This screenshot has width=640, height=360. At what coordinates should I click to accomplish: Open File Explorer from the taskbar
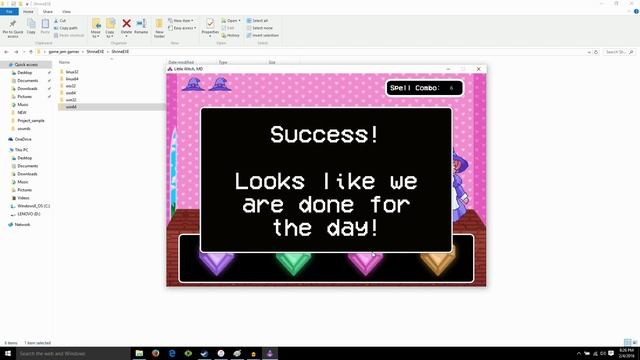pos(139,353)
